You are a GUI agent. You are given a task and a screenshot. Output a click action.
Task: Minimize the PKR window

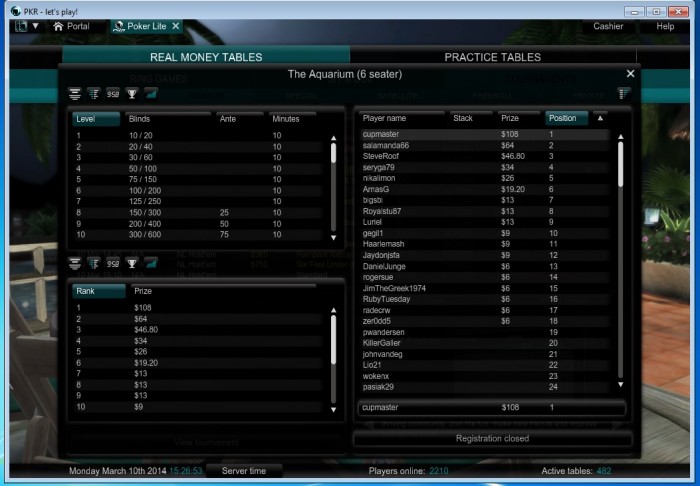634,12
